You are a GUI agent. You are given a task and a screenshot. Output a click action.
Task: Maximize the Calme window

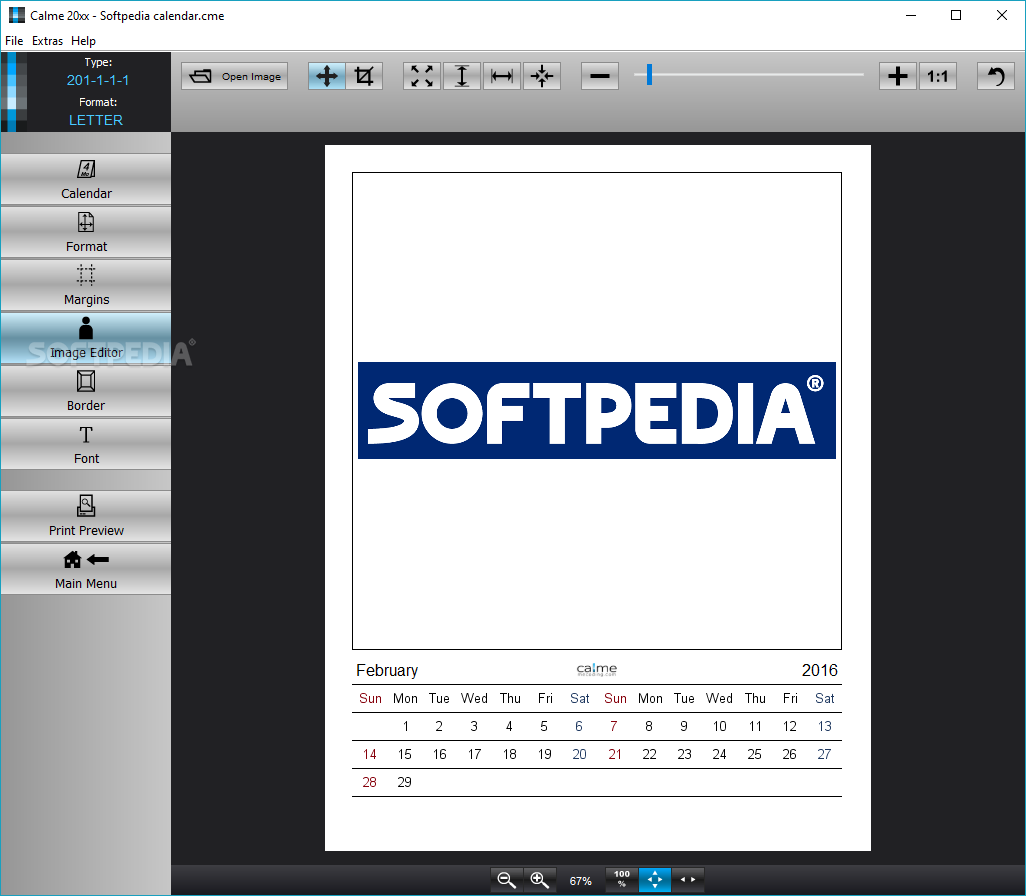coord(956,15)
